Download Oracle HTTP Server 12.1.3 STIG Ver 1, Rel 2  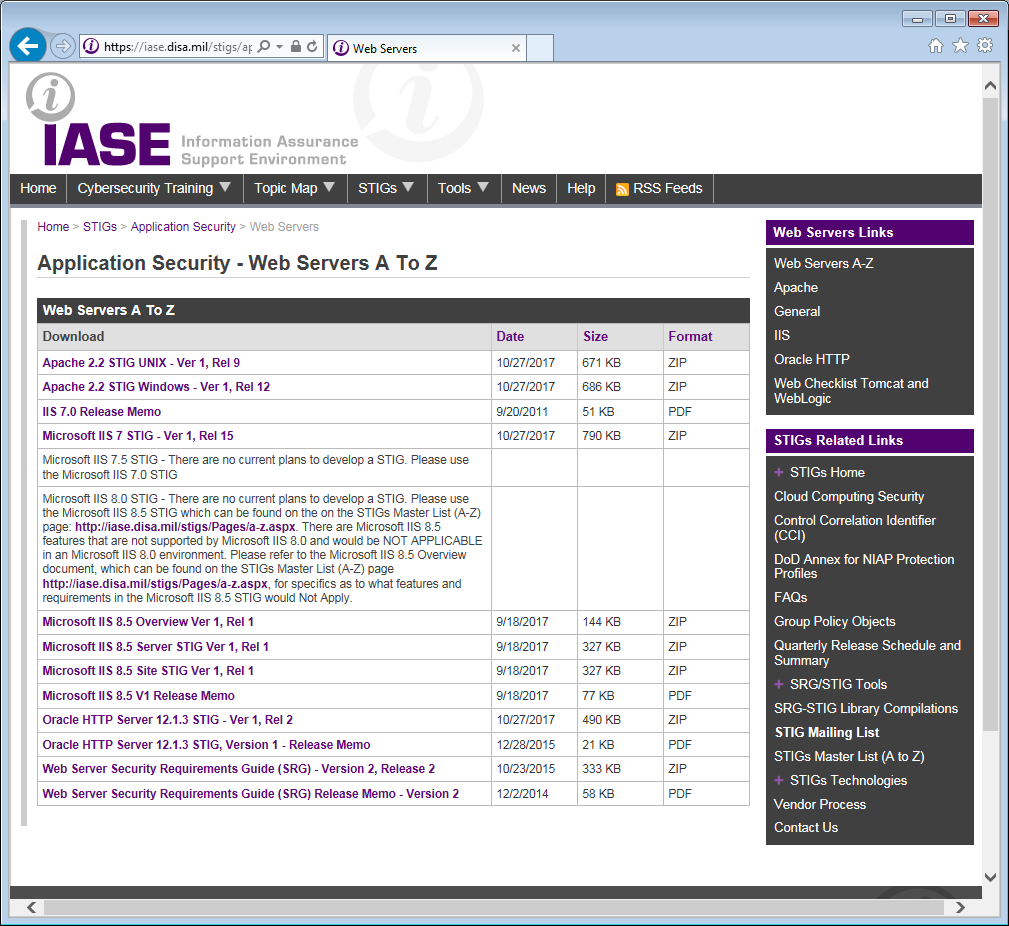click(167, 720)
